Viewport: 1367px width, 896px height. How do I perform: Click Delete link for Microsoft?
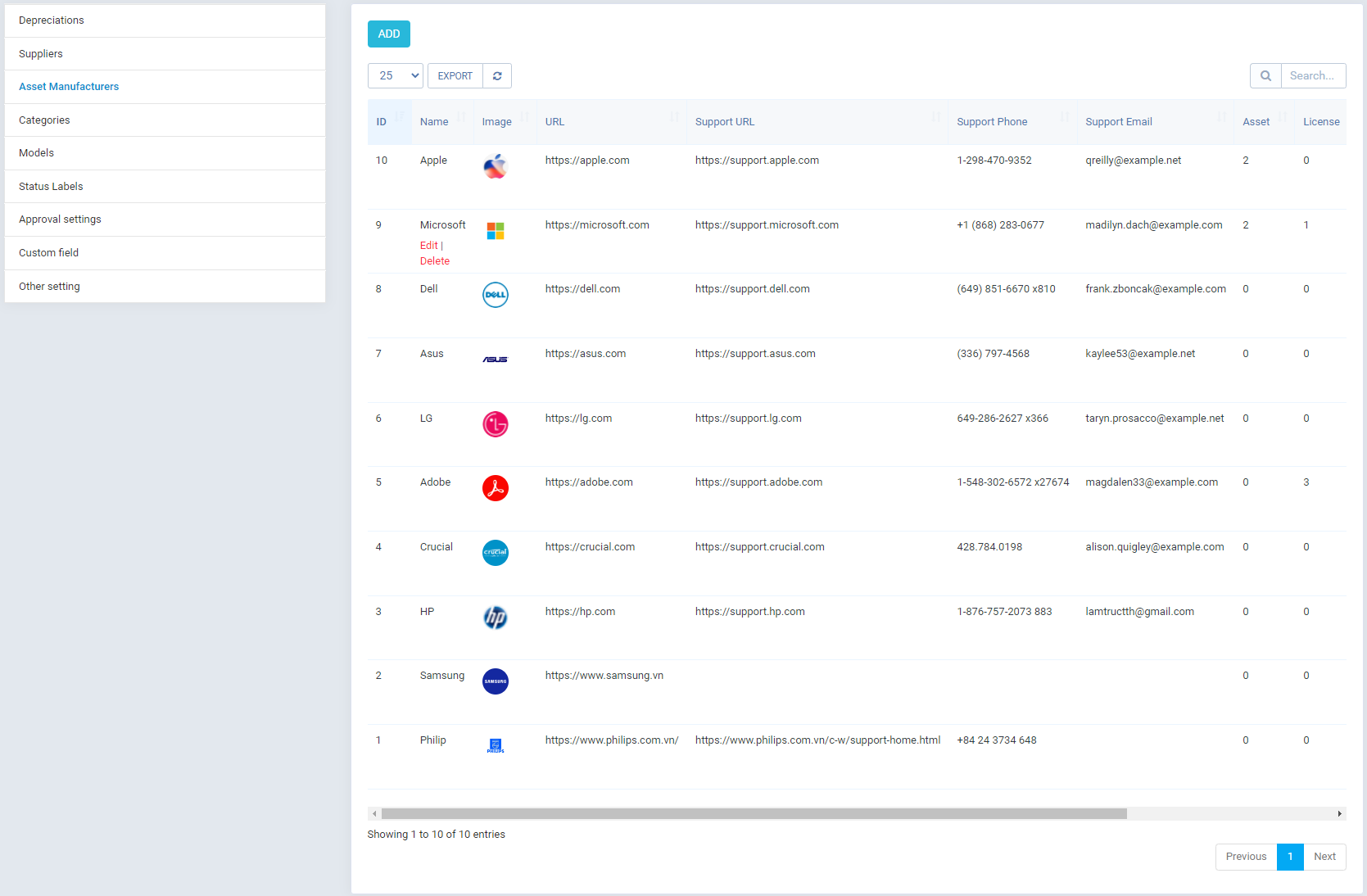[x=435, y=261]
